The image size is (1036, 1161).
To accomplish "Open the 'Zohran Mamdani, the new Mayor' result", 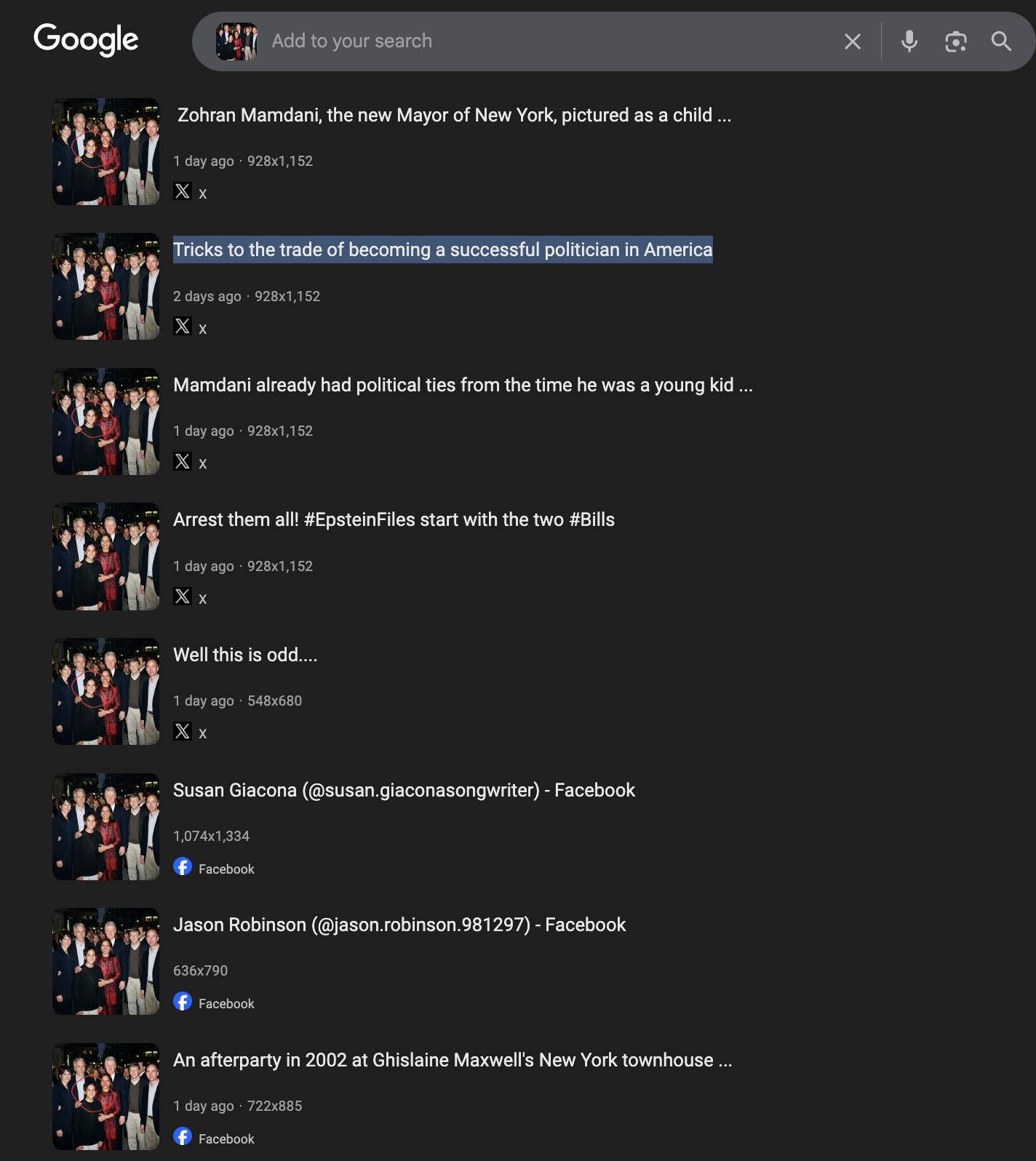I will [x=454, y=115].
